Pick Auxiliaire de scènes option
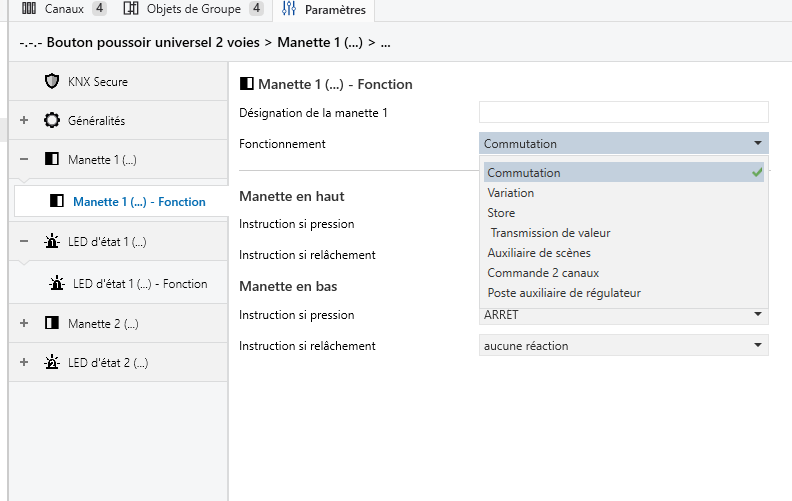 (539, 253)
